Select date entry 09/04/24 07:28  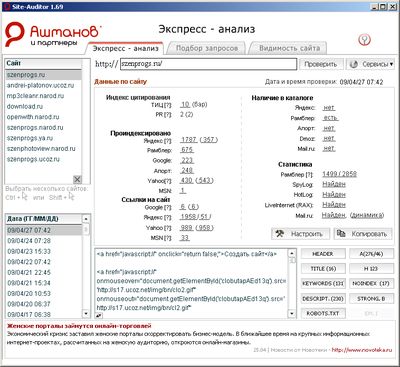coord(44,241)
